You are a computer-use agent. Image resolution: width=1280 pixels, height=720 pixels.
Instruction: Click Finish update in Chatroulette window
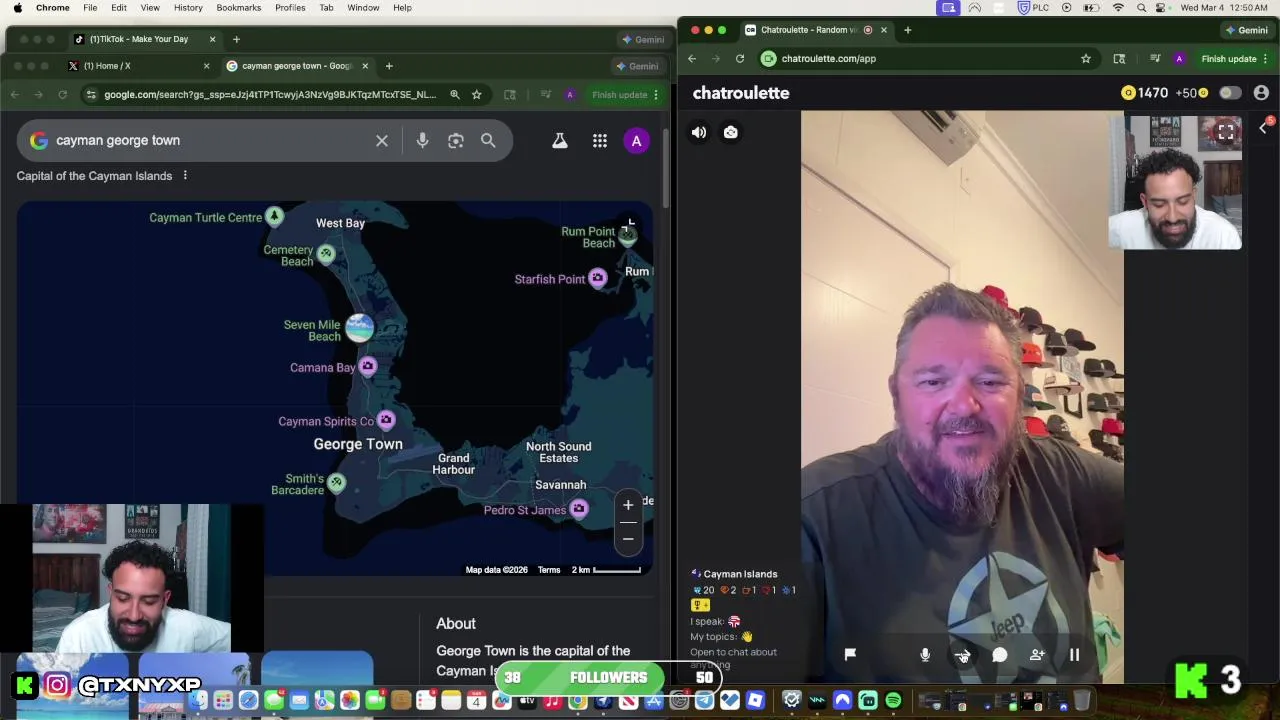(x=1228, y=59)
